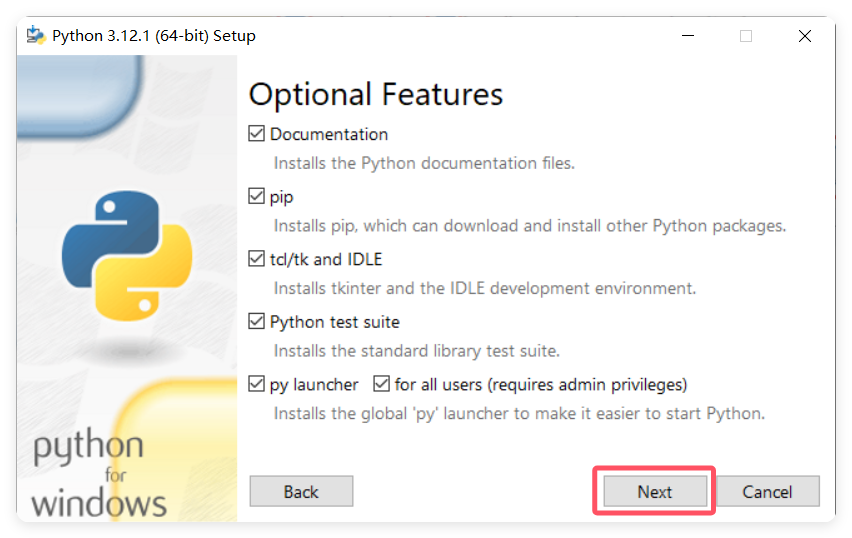852x538 pixels.
Task: Click the greyed-out maximize window button
Action: click(746, 36)
